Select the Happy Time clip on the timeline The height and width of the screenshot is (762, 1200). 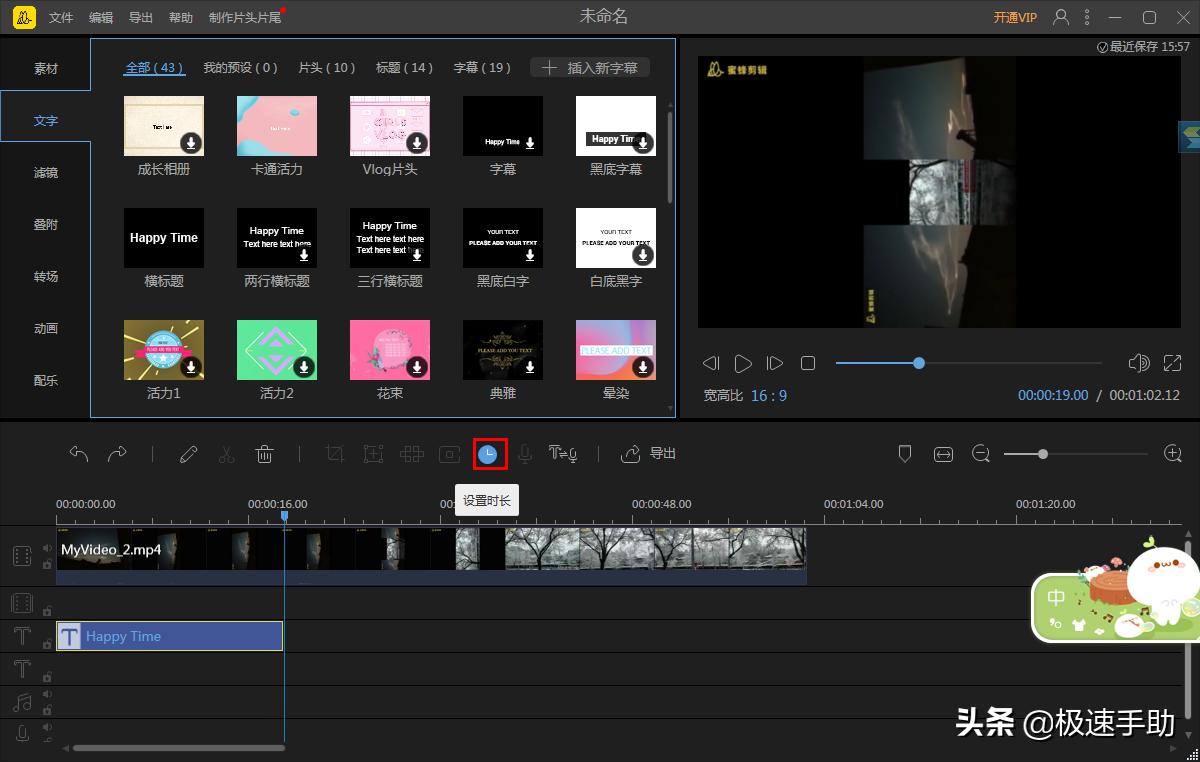(170, 636)
